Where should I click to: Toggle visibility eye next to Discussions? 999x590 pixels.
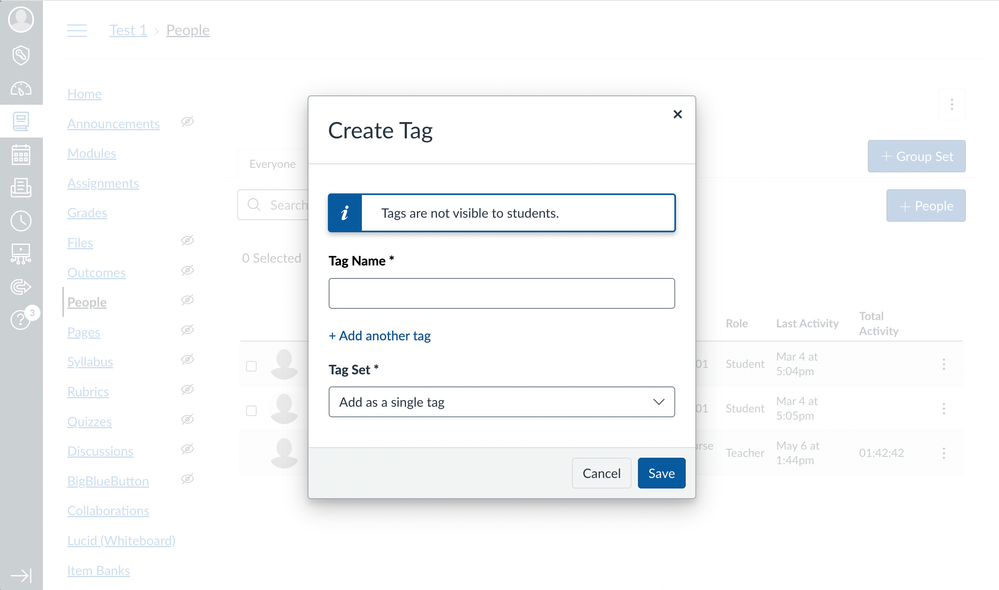point(187,449)
